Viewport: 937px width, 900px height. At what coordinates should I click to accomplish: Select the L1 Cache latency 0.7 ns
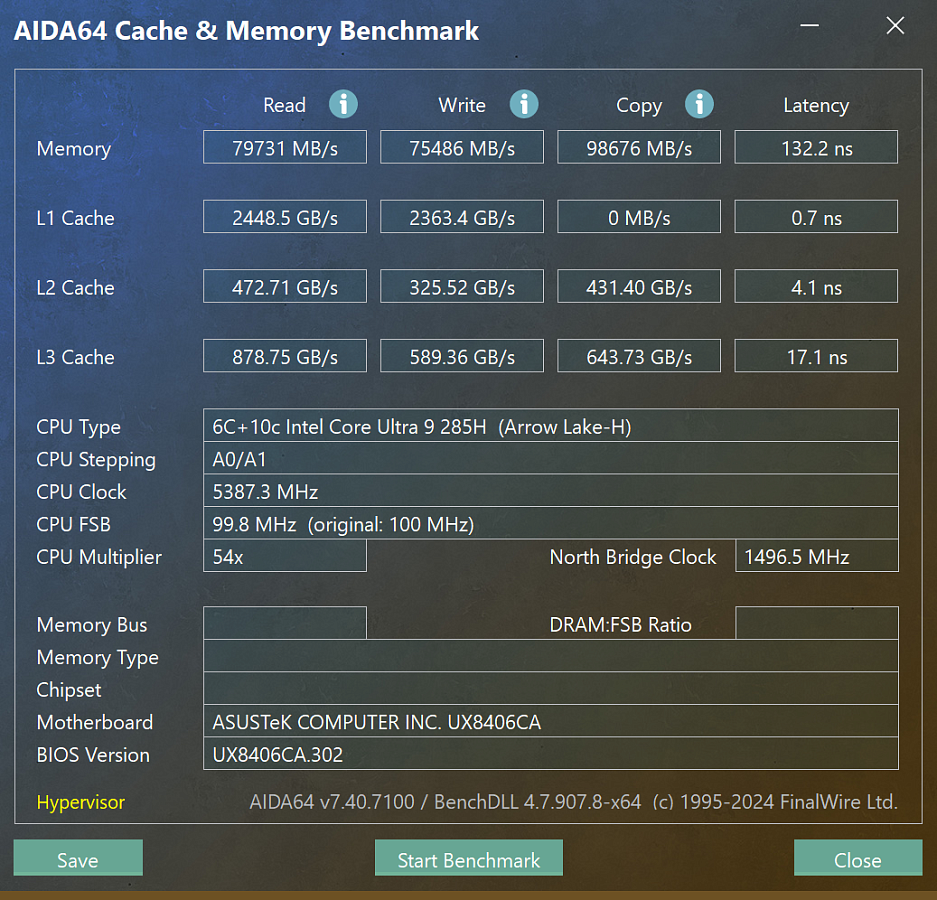[x=816, y=216]
